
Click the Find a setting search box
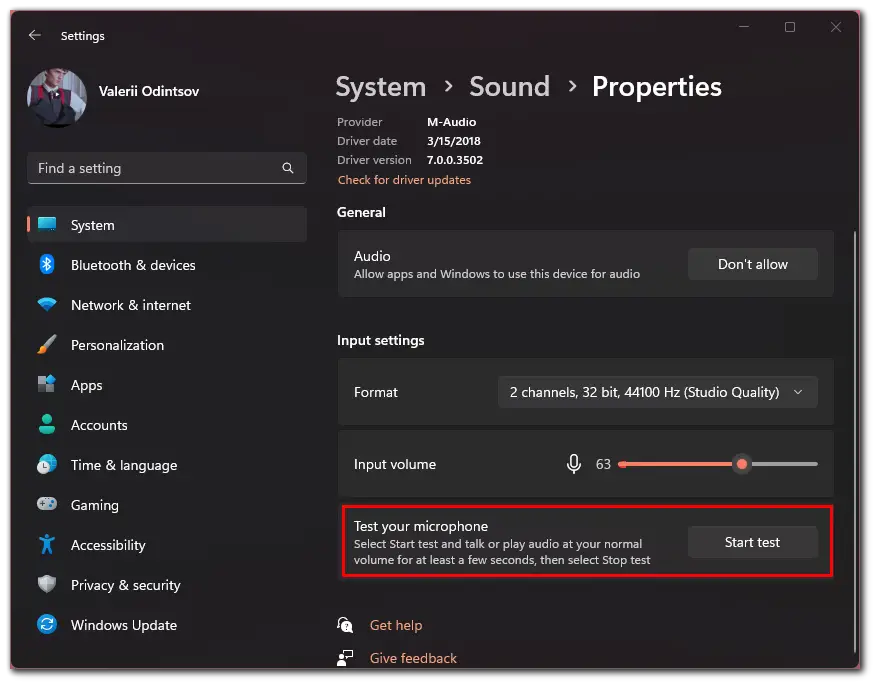tap(167, 168)
